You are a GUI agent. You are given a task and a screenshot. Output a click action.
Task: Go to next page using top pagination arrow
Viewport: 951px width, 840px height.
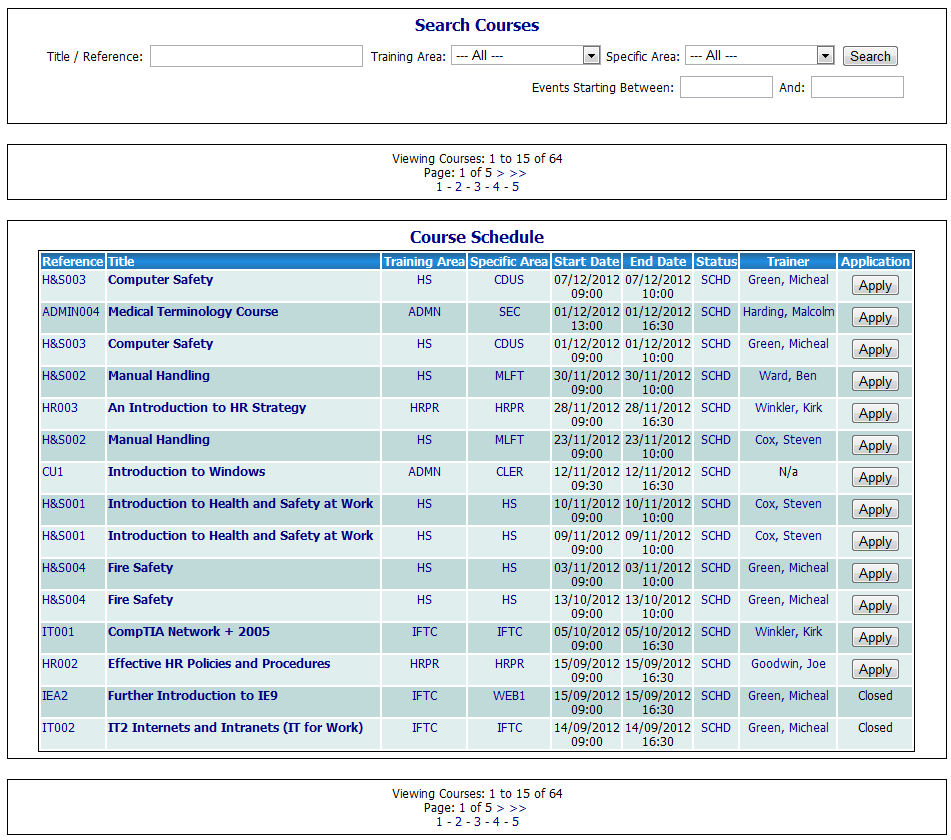click(500, 173)
